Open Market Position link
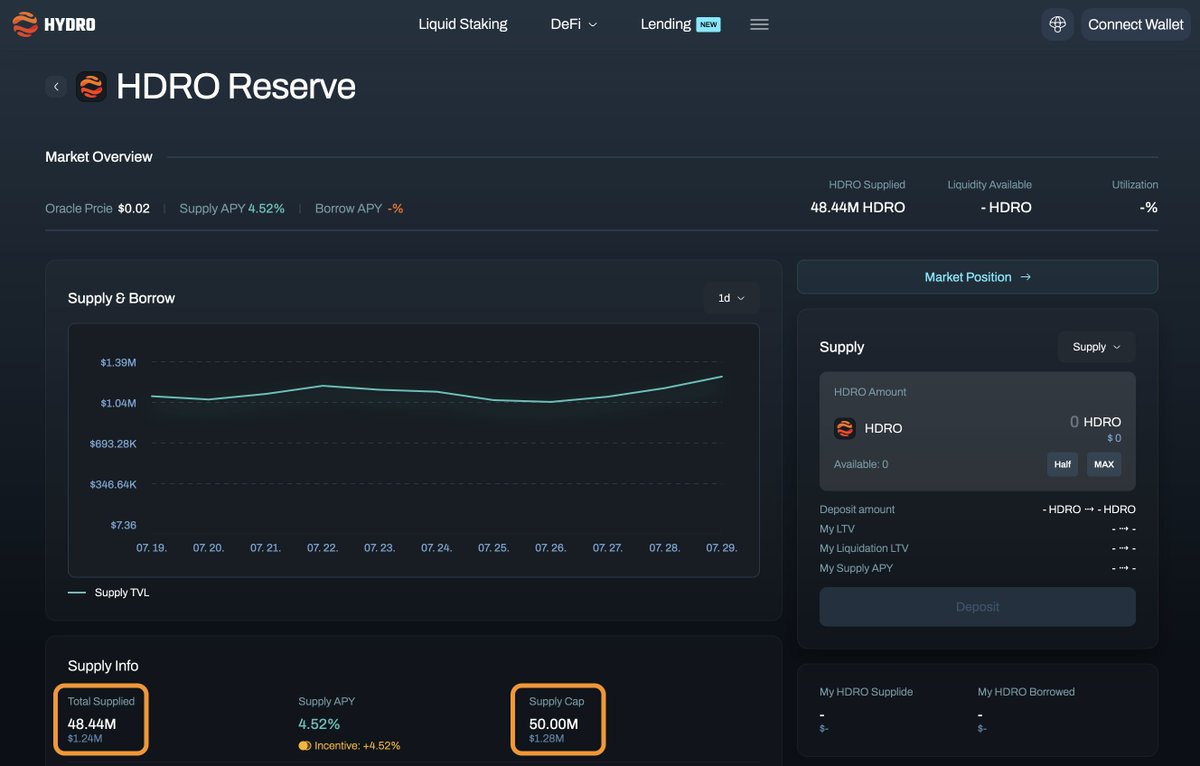Image resolution: width=1200 pixels, height=766 pixels. [977, 277]
